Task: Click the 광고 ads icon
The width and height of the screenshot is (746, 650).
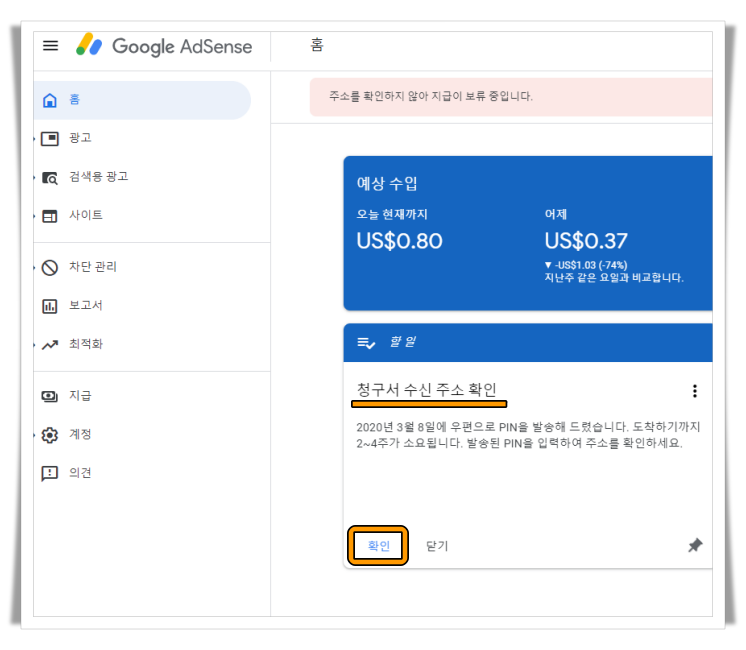Action: click(x=50, y=138)
